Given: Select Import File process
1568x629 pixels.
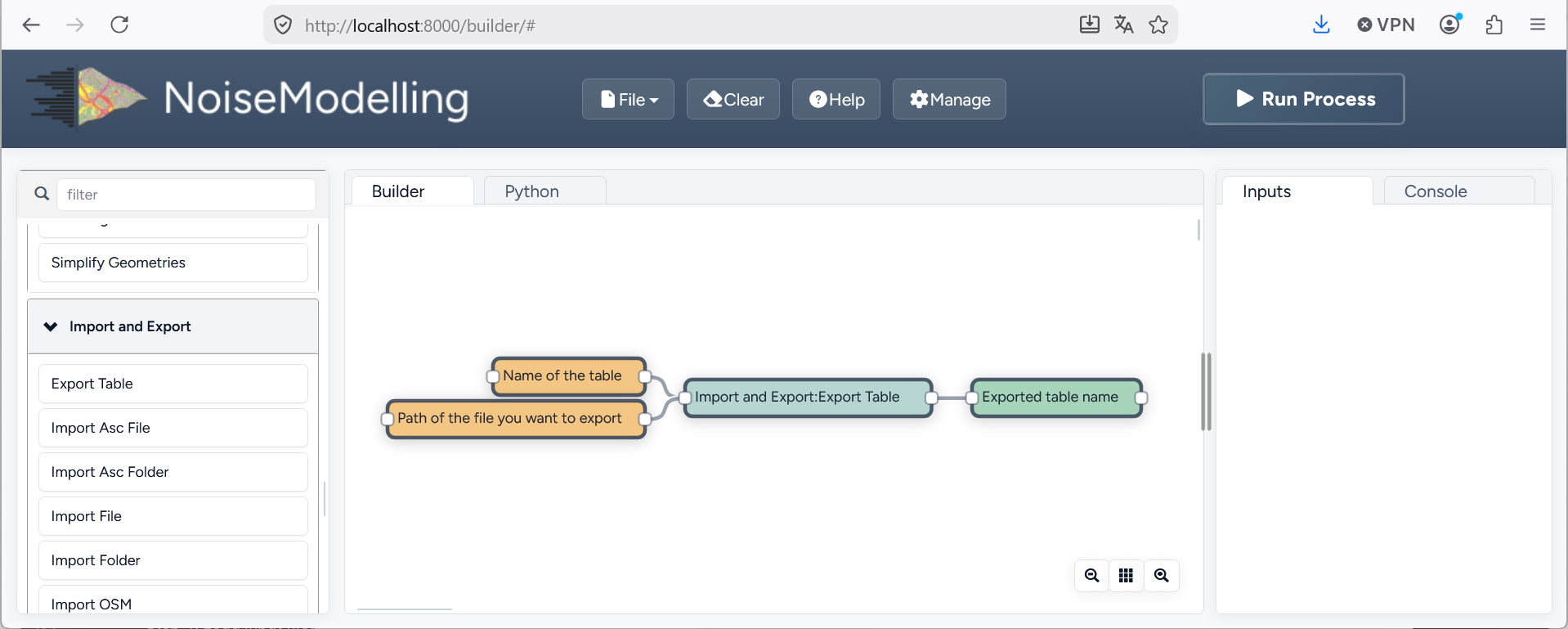Looking at the screenshot, I should coord(173,516).
